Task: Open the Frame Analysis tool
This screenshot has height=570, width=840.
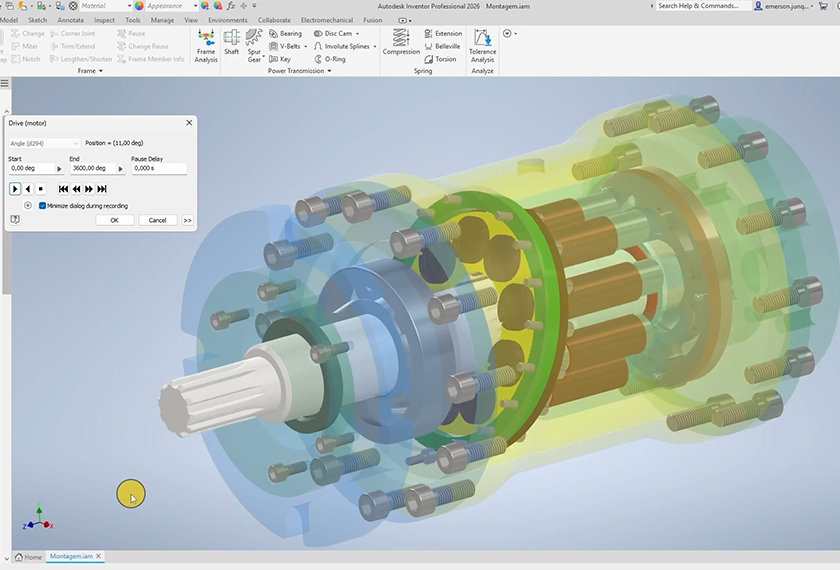Action: pyautogui.click(x=206, y=46)
